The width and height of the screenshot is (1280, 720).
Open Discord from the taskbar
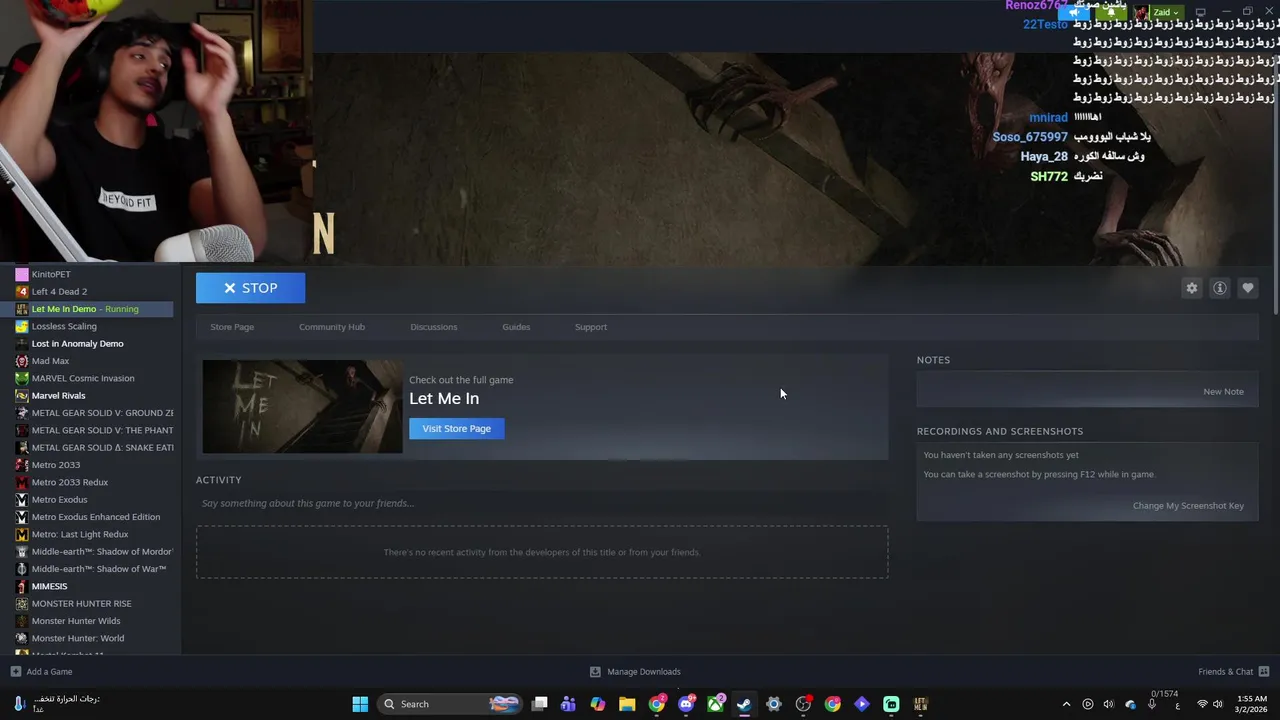tap(686, 704)
